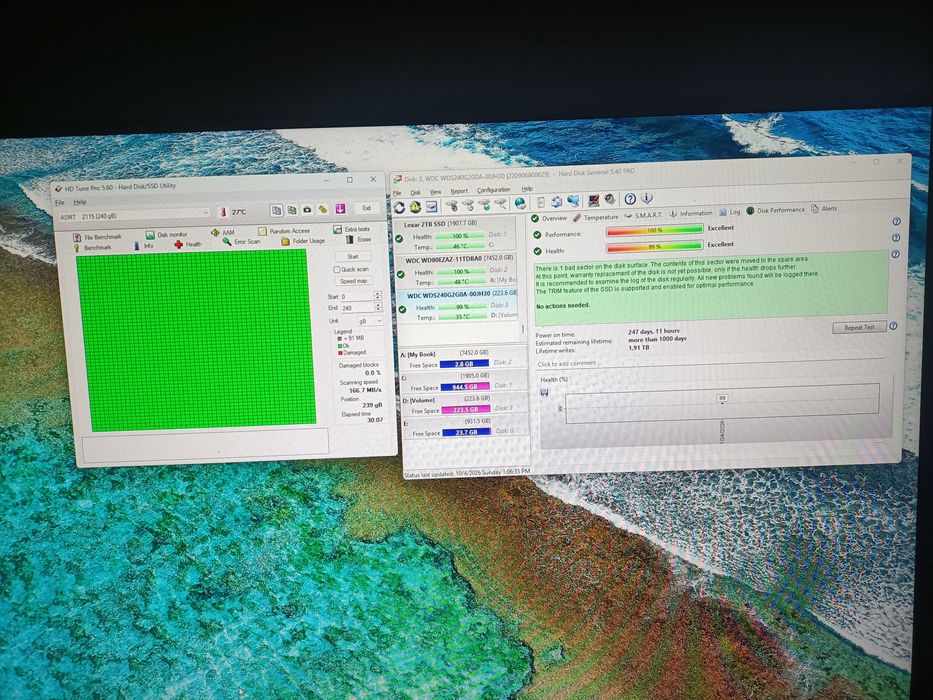Open the Configuration menu in Hard Disk Sentinel
This screenshot has height=700, width=933.
click(494, 190)
